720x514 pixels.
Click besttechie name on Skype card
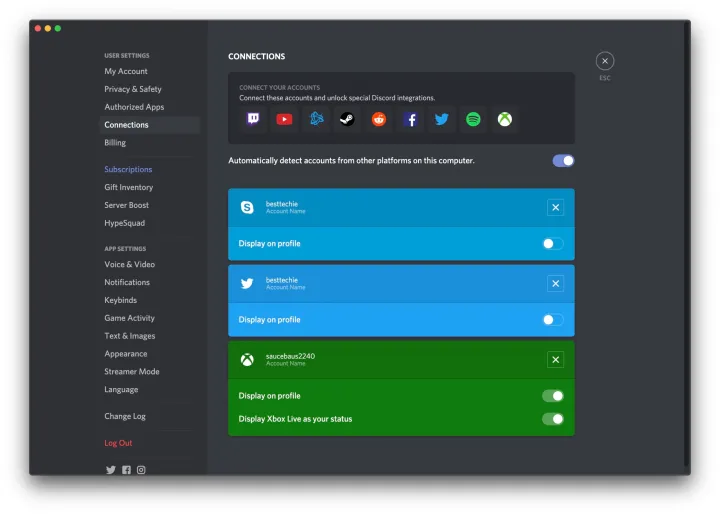tap(281, 204)
